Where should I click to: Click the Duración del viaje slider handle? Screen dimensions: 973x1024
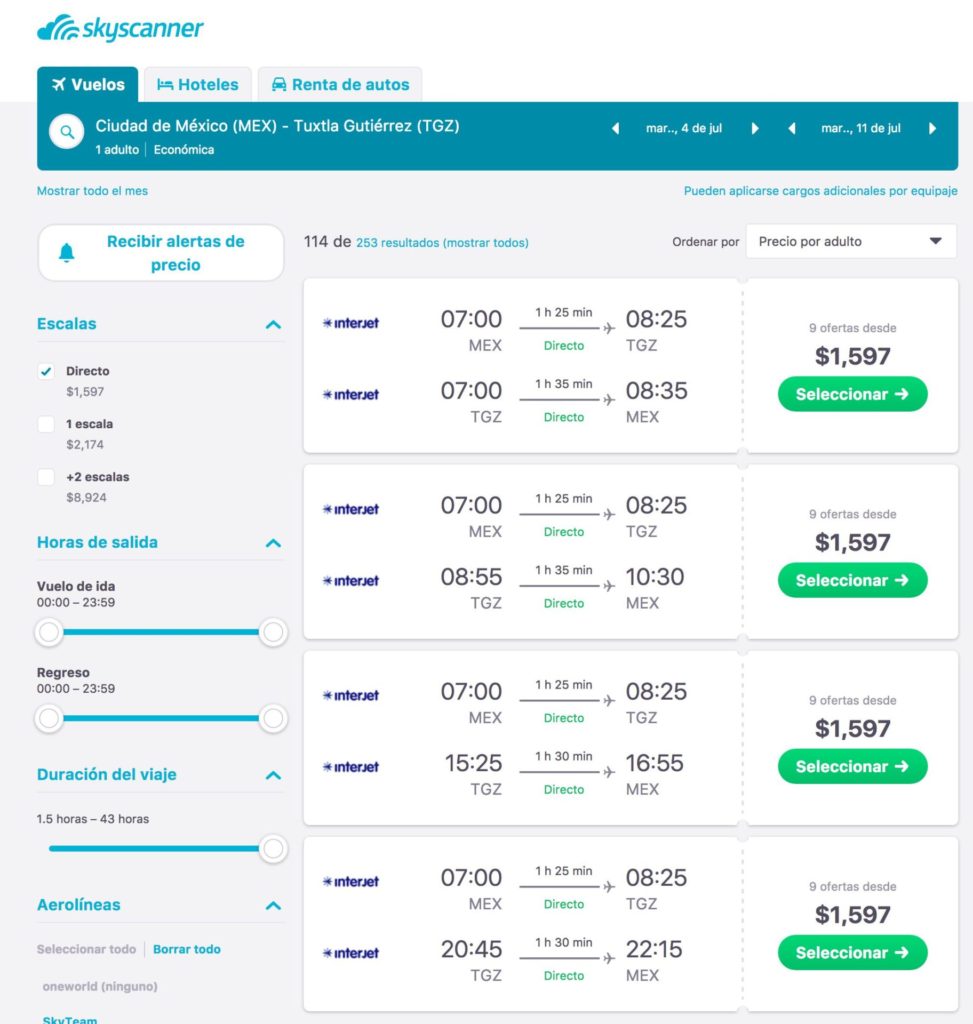click(273, 849)
